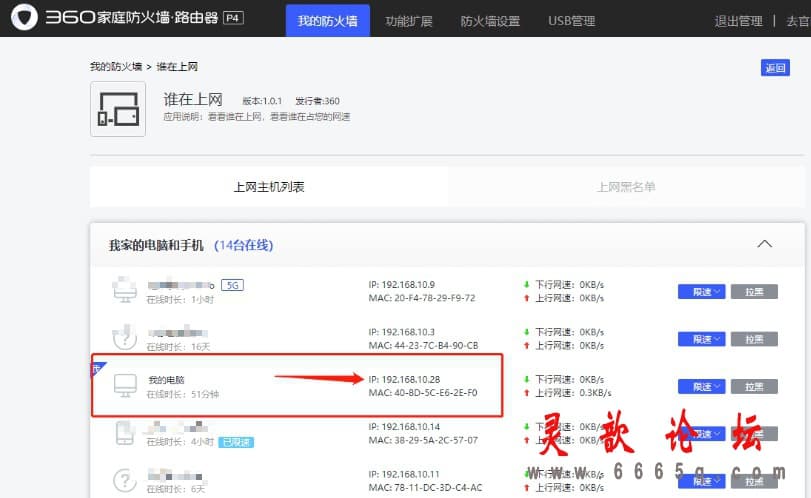Click the phone icon for 192.168.10.14
The height and width of the screenshot is (498, 811).
coord(125,433)
